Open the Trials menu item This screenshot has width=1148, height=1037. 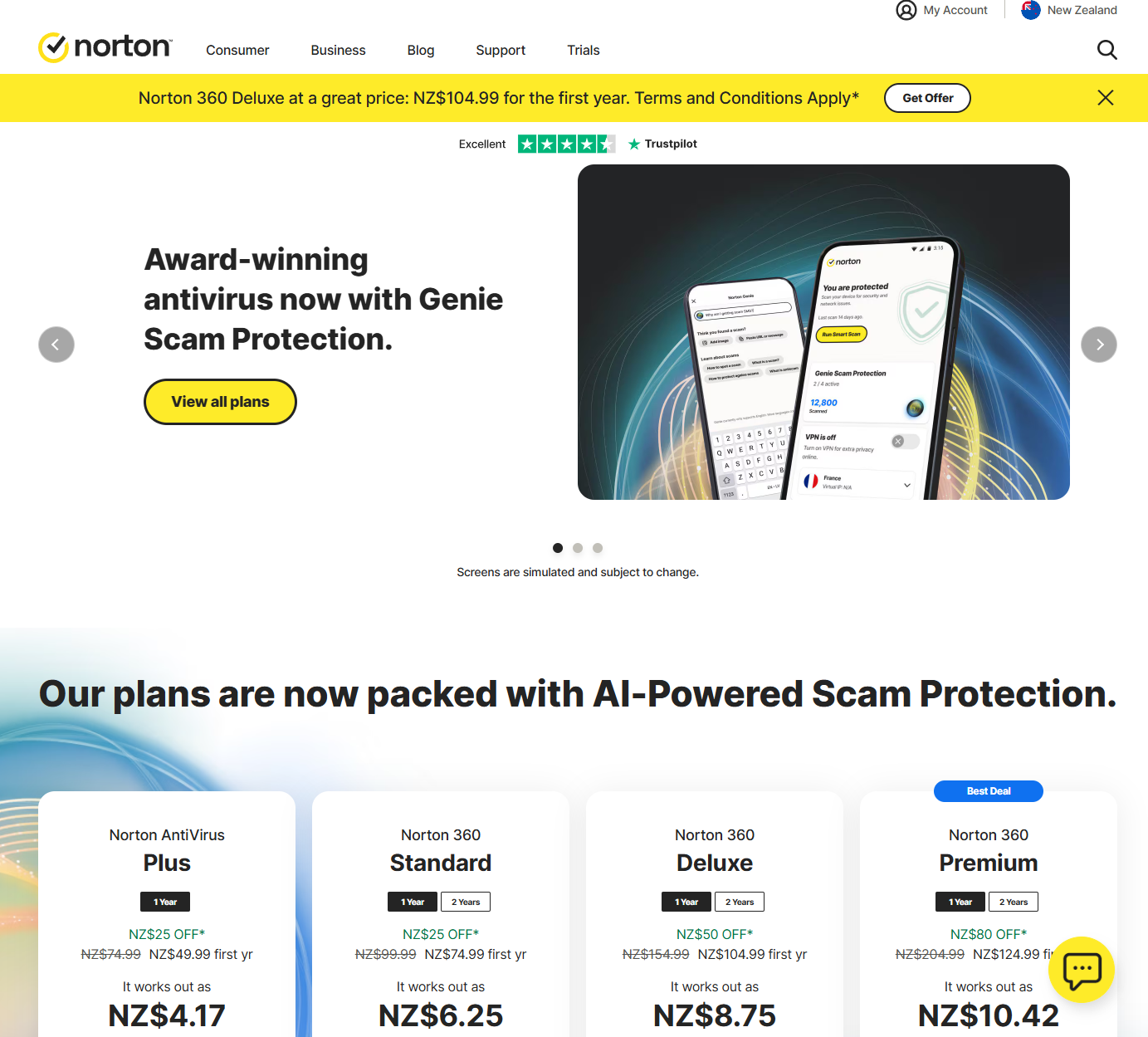pyautogui.click(x=584, y=50)
